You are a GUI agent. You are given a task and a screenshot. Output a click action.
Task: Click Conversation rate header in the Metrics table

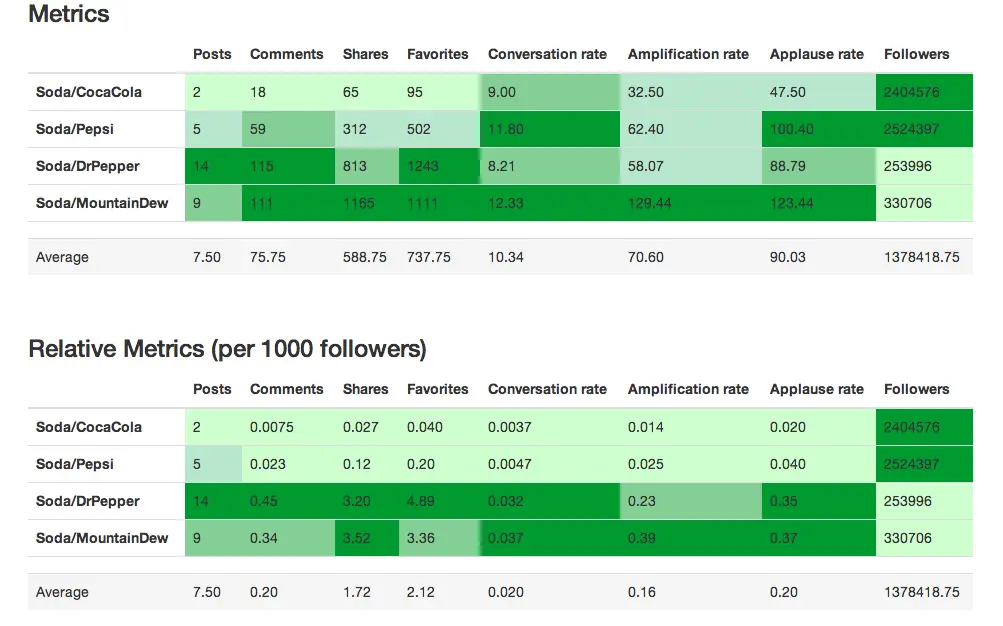pyautogui.click(x=547, y=54)
